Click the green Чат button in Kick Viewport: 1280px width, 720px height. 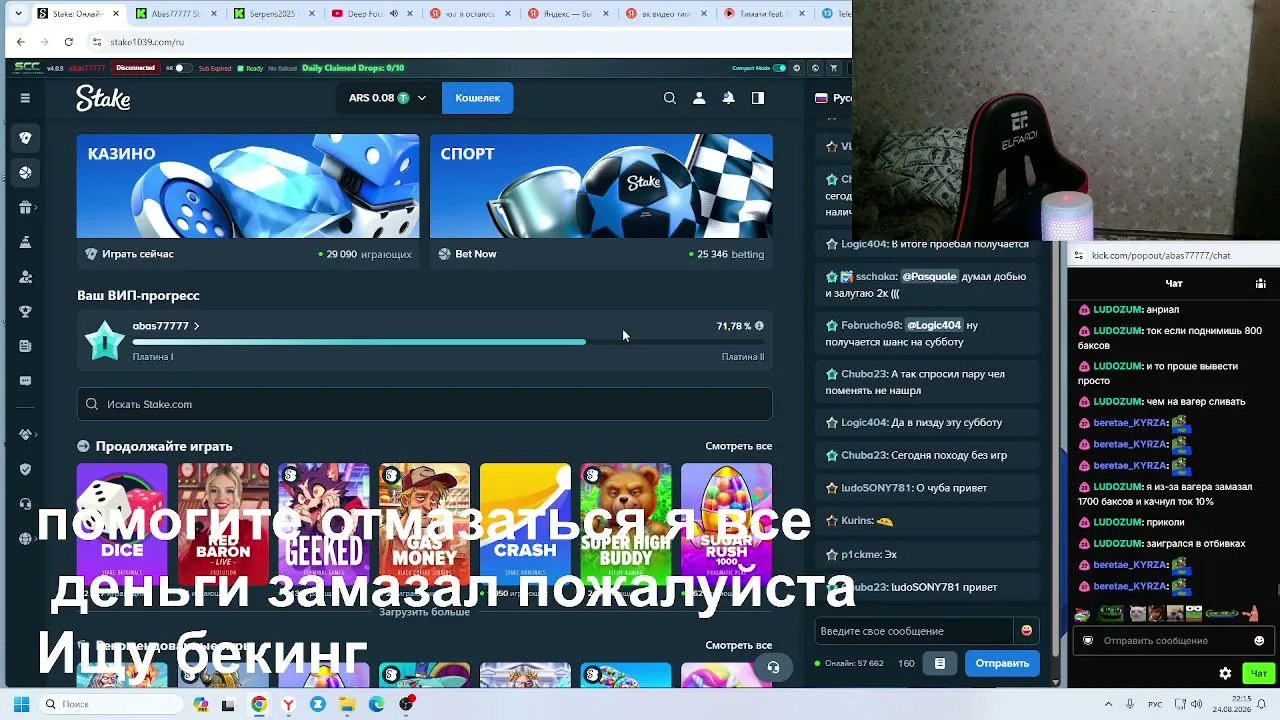[1259, 673]
